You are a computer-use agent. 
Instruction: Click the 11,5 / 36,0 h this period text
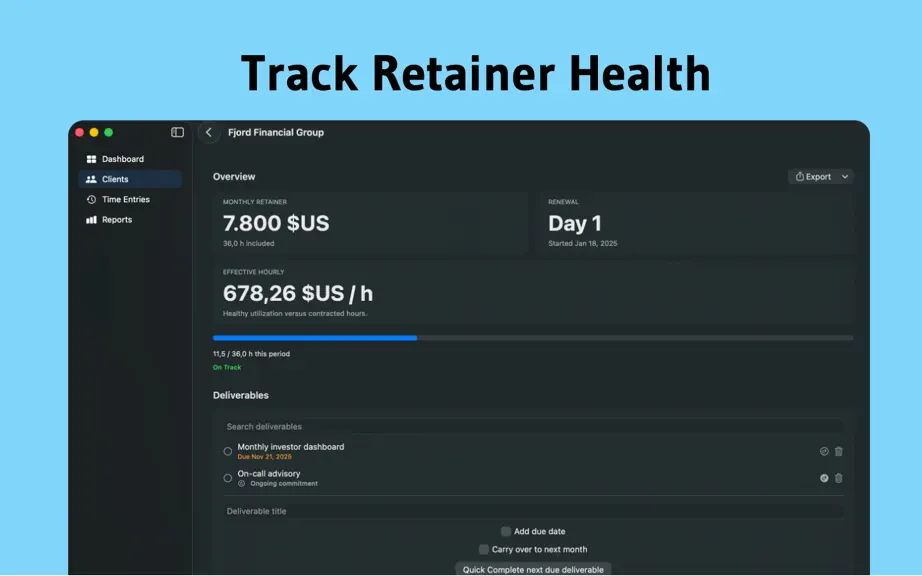(x=251, y=354)
